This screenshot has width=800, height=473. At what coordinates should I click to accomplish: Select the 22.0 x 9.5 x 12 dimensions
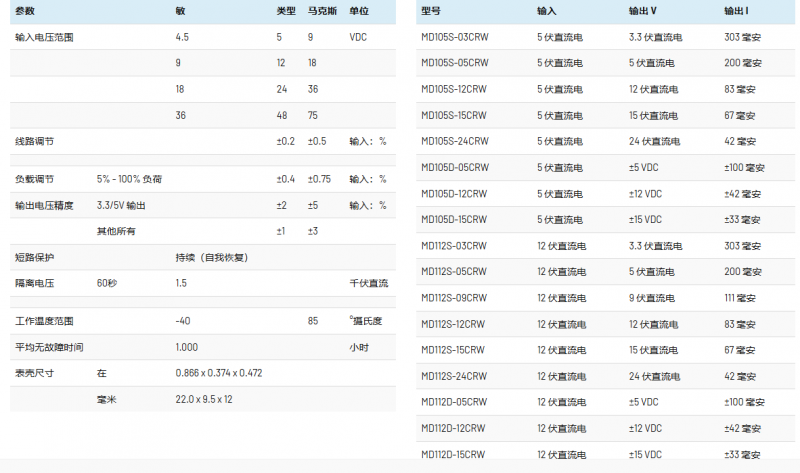click(204, 400)
